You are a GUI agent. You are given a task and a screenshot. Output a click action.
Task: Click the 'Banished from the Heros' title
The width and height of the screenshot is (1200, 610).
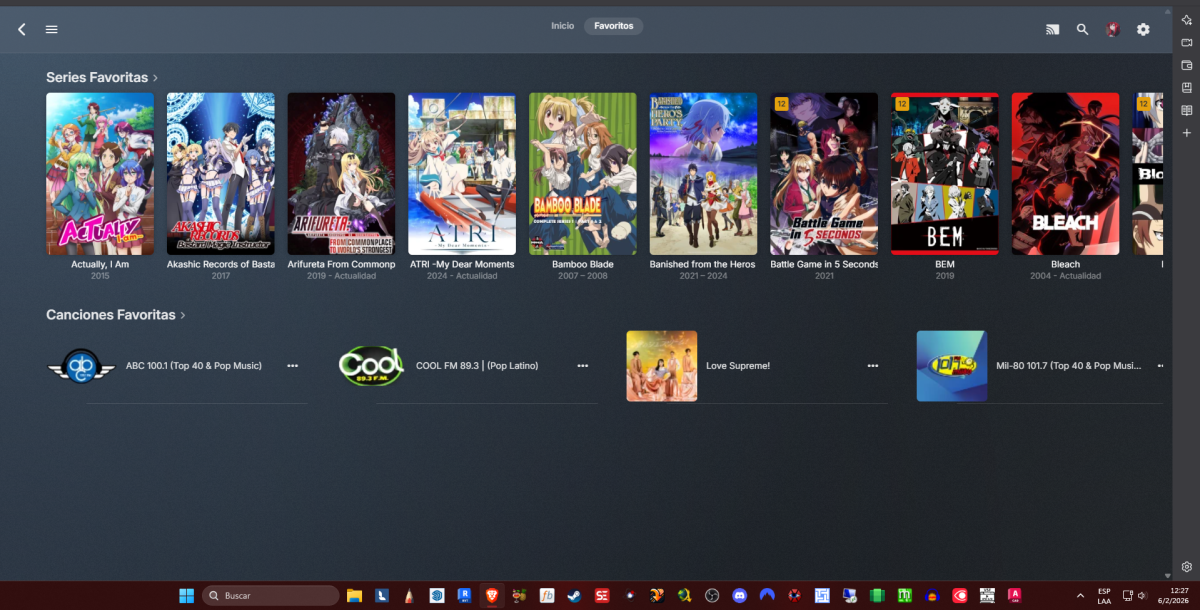(703, 265)
